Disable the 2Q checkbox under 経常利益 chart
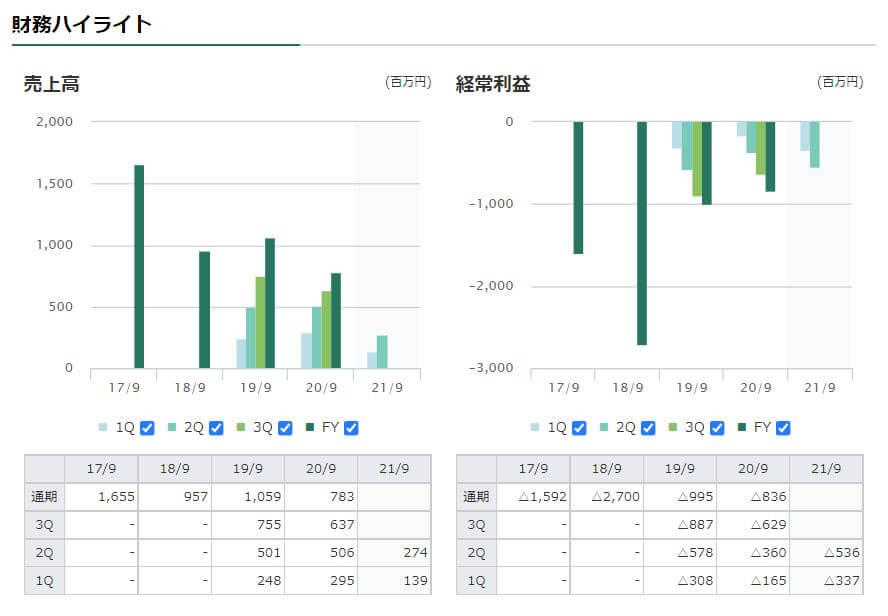Viewport: 888px width, 616px height. coord(648,428)
